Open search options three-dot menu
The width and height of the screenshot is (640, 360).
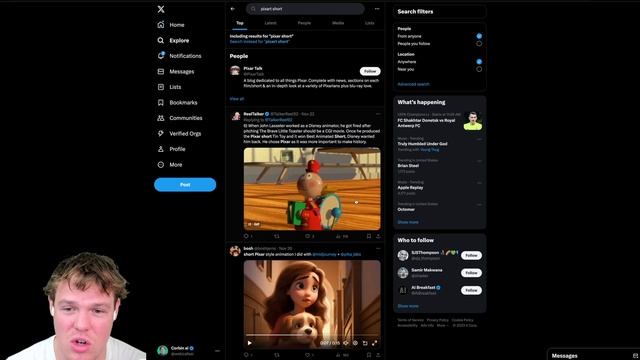377,9
